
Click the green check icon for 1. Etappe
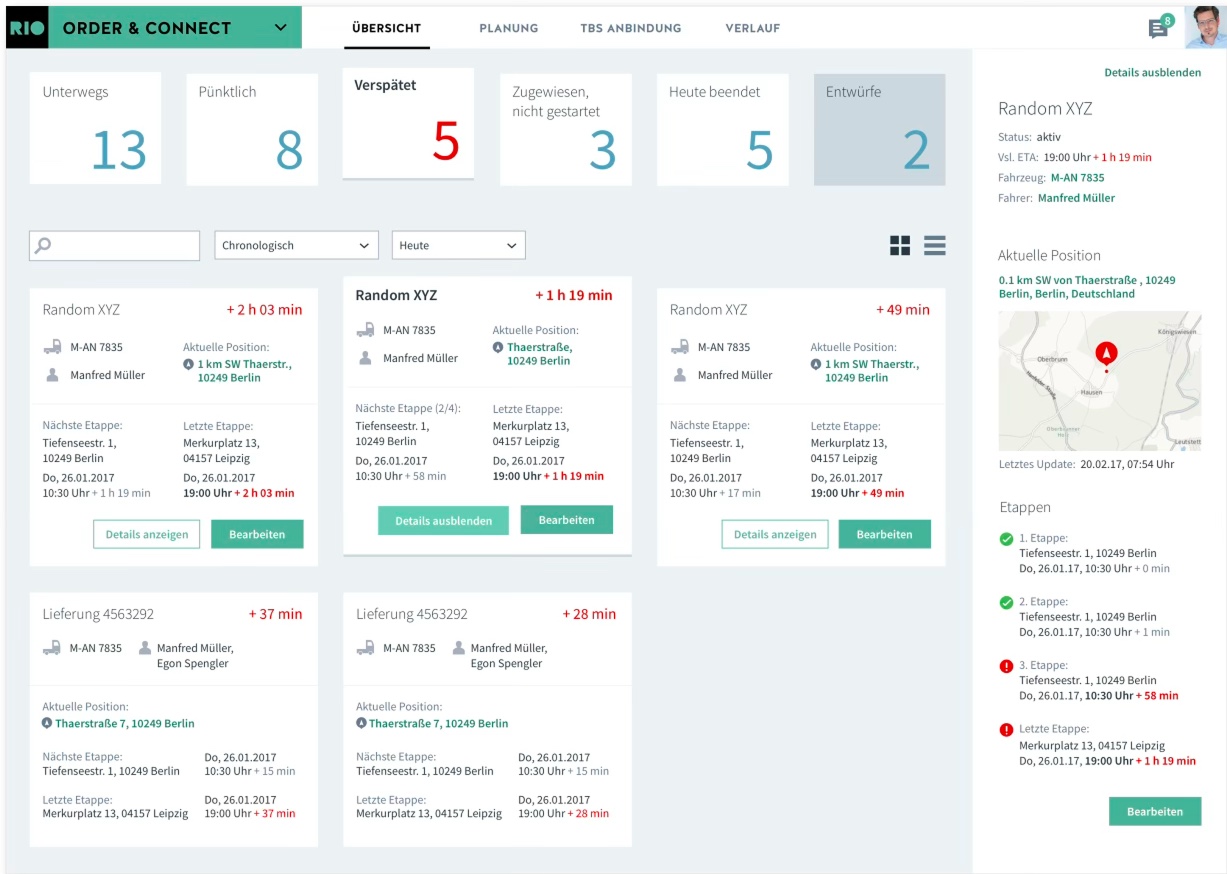(1006, 539)
